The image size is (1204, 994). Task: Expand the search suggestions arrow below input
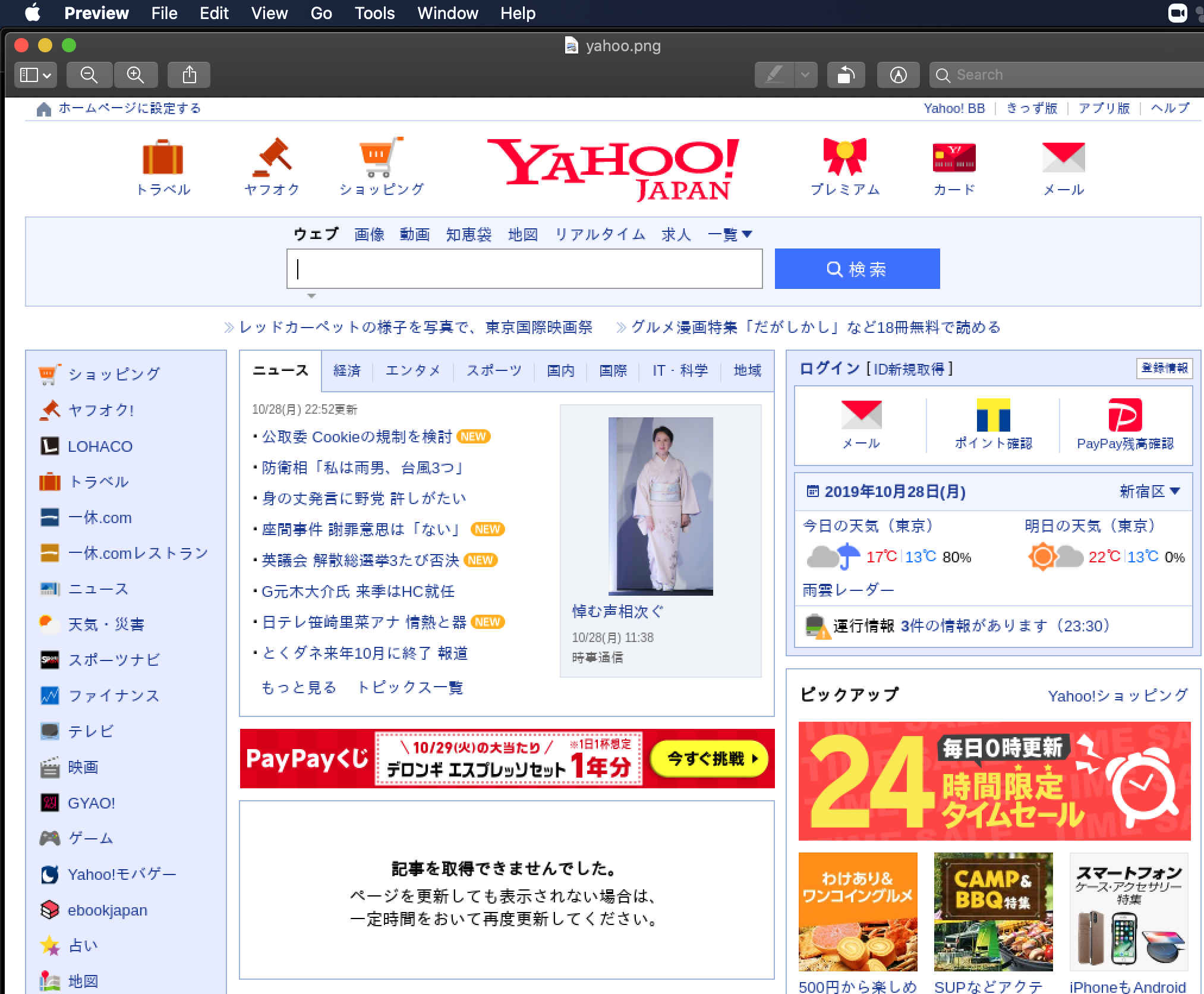pyautogui.click(x=312, y=297)
